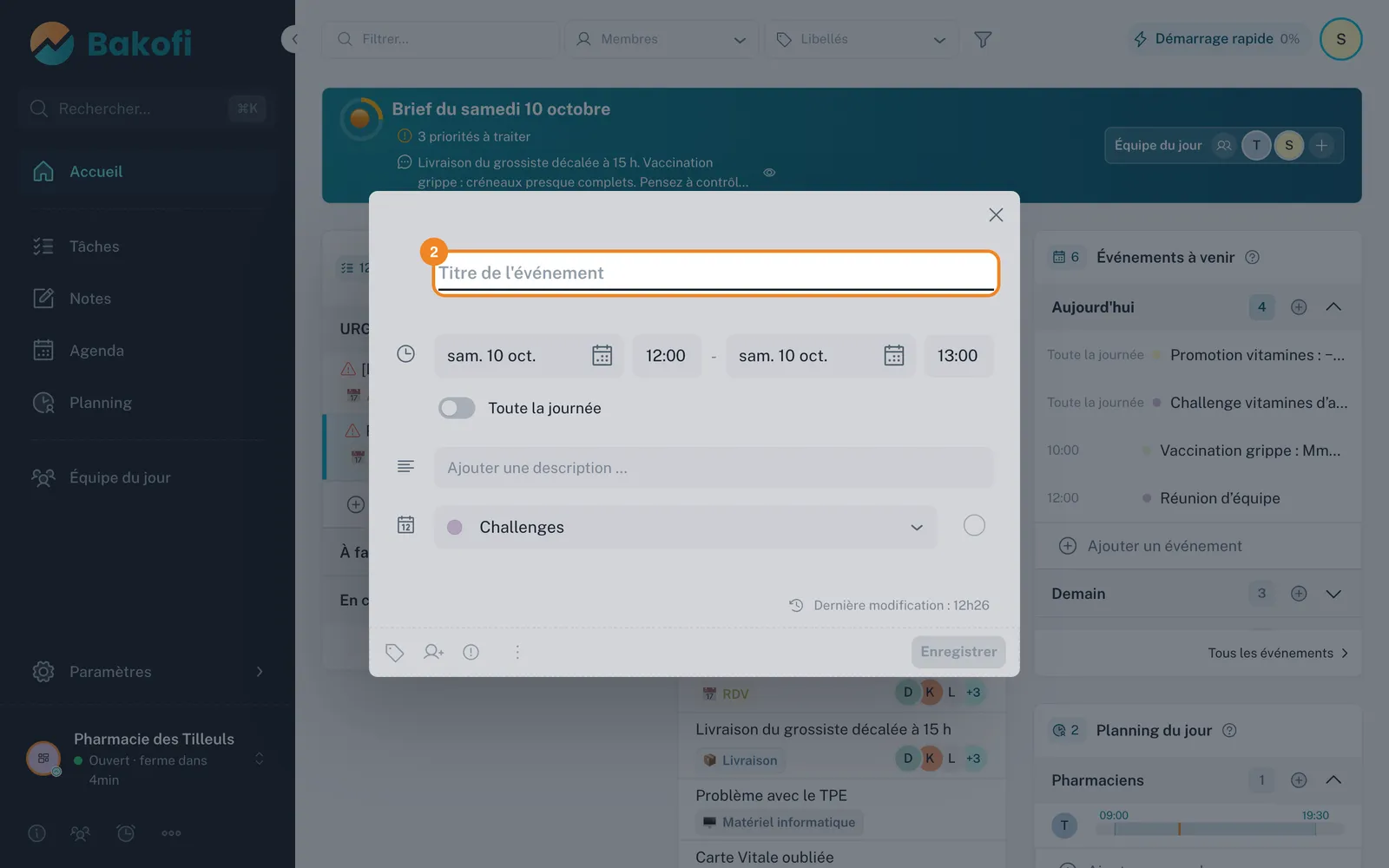Open the Pharmacie des Tilleuls workspace switcher
This screenshot has height=868, width=1389.
pos(148,759)
